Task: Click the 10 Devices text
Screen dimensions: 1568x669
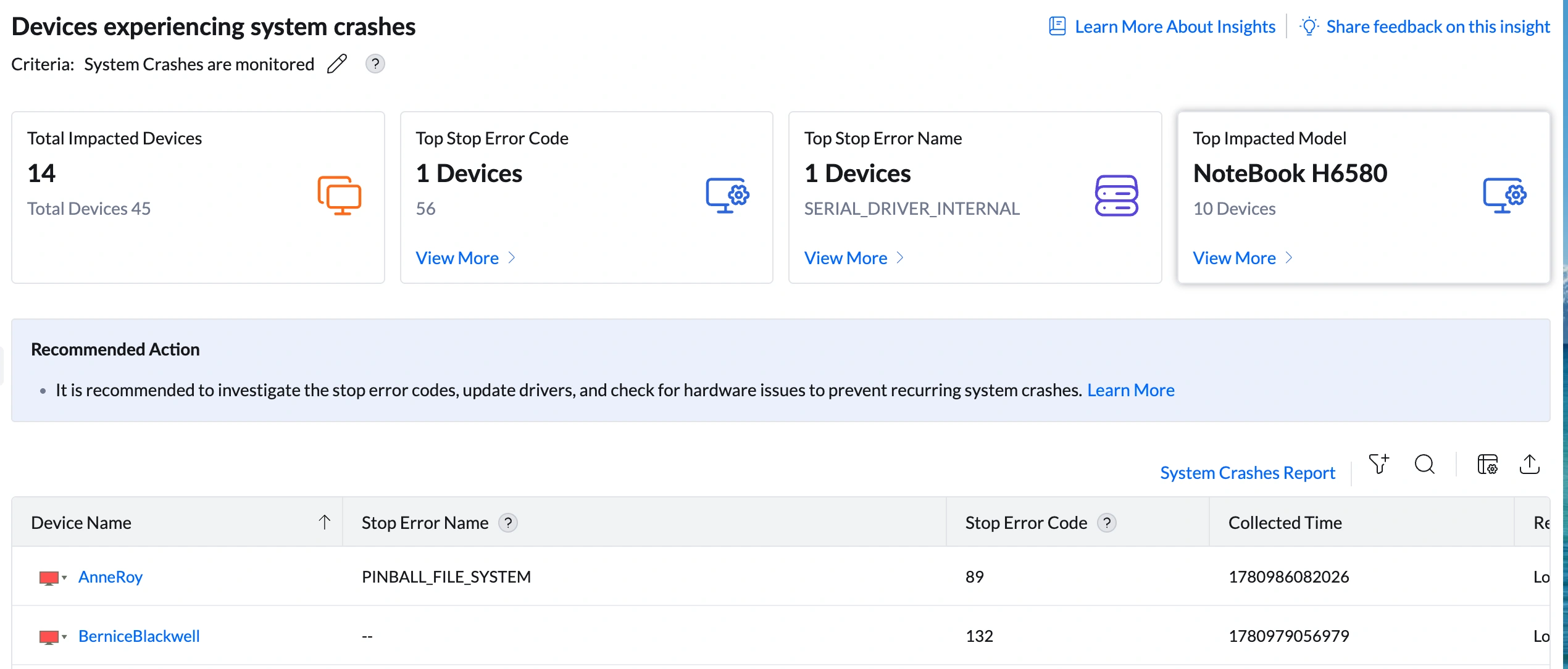Action: pyautogui.click(x=1234, y=209)
